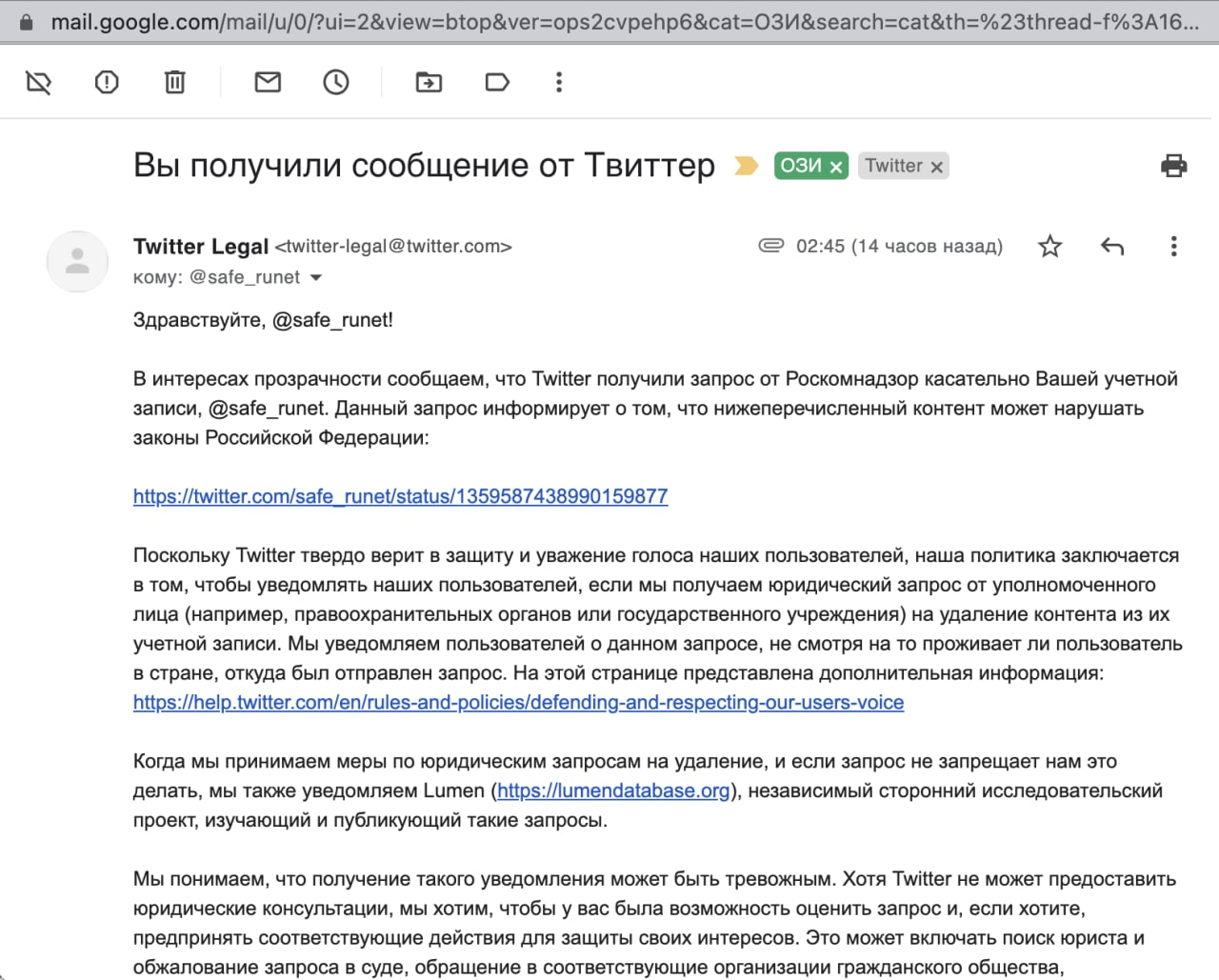Click the sender avatar picture

tap(77, 261)
